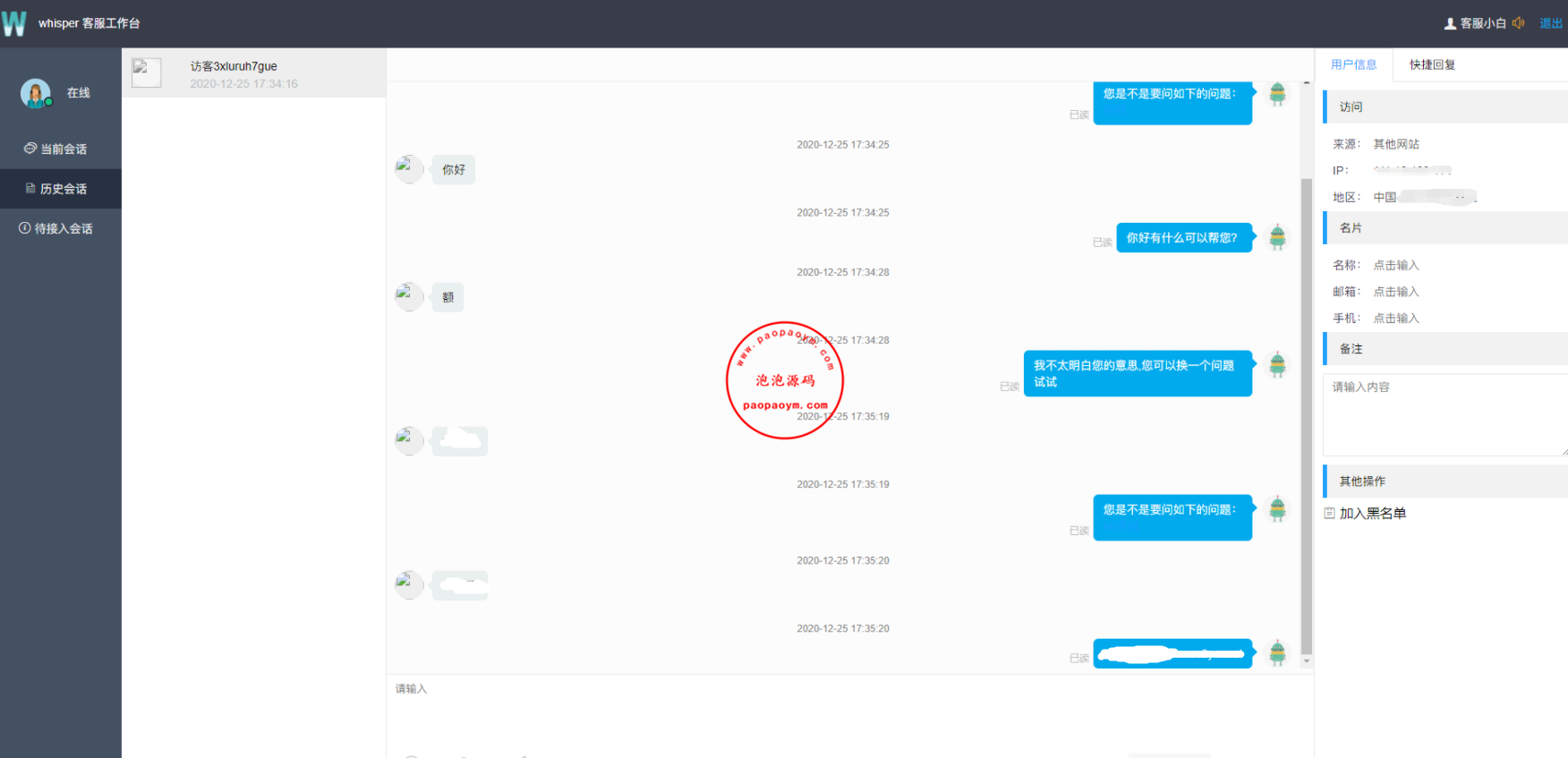Open 当前会话 current conversations menu
The height and width of the screenshot is (758, 1568).
coord(56,149)
